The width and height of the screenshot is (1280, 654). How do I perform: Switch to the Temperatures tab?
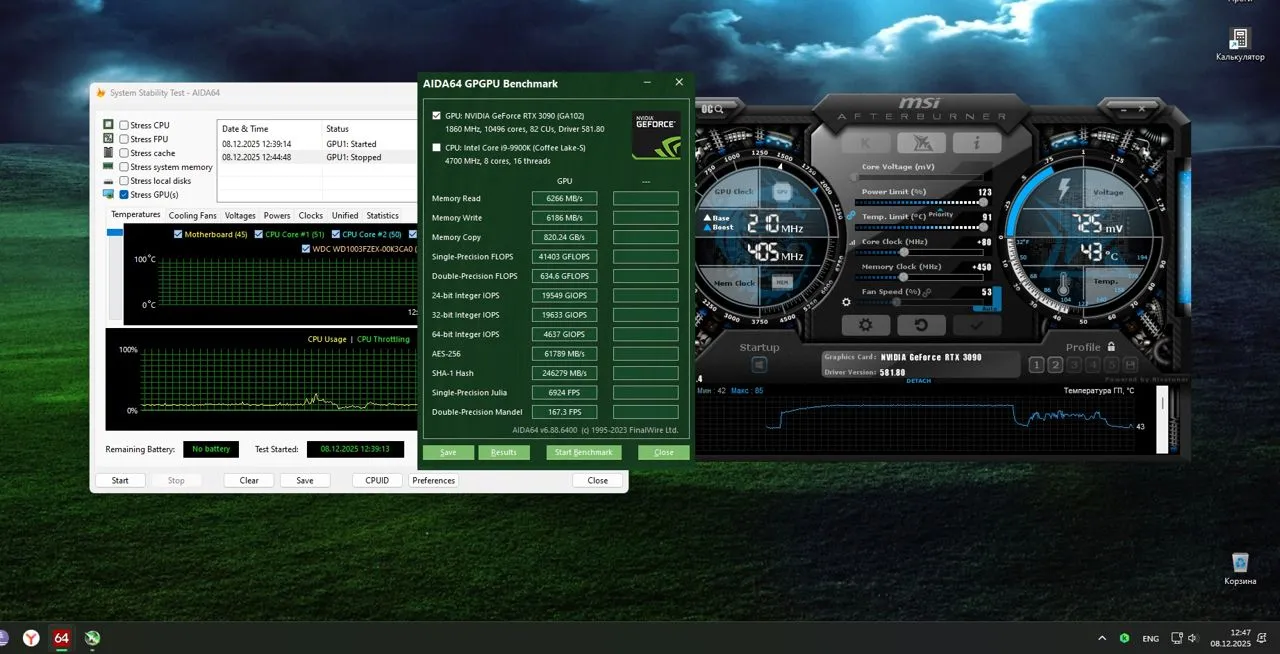136,215
